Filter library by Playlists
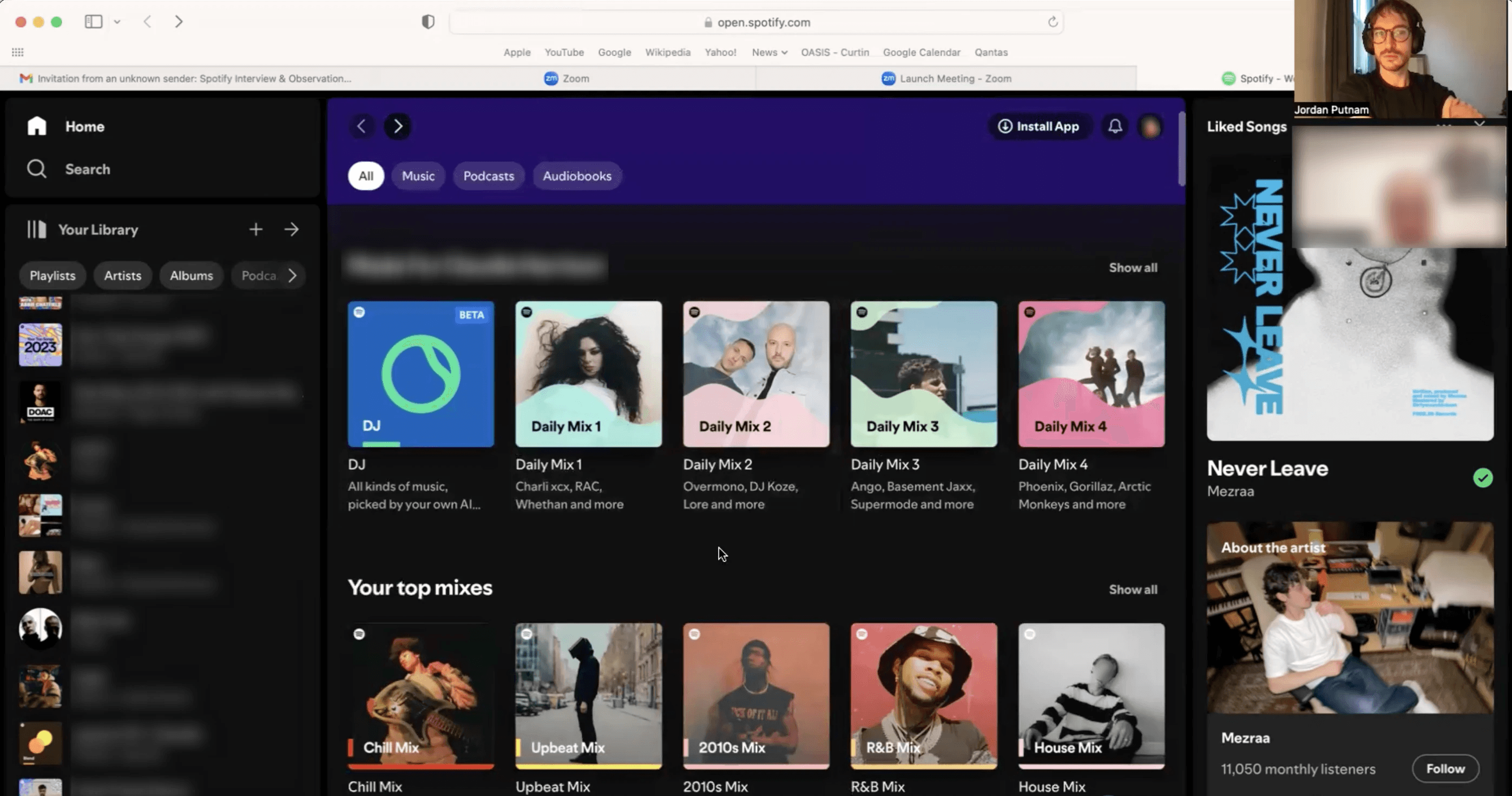This screenshot has width=1512, height=796. [x=53, y=275]
